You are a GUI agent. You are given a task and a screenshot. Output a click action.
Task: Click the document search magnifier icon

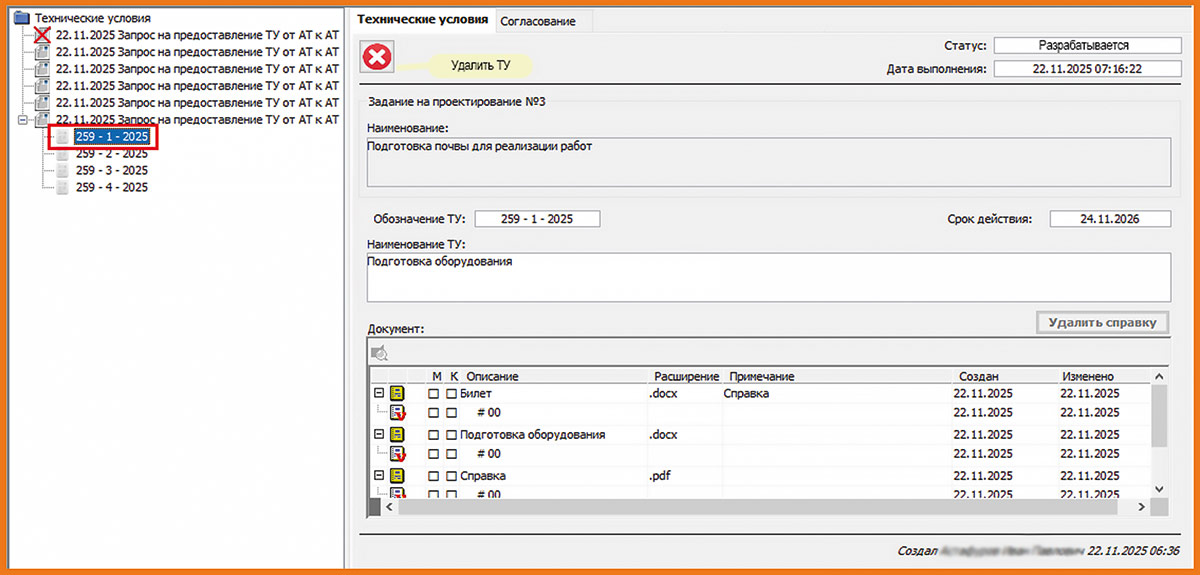tap(379, 352)
